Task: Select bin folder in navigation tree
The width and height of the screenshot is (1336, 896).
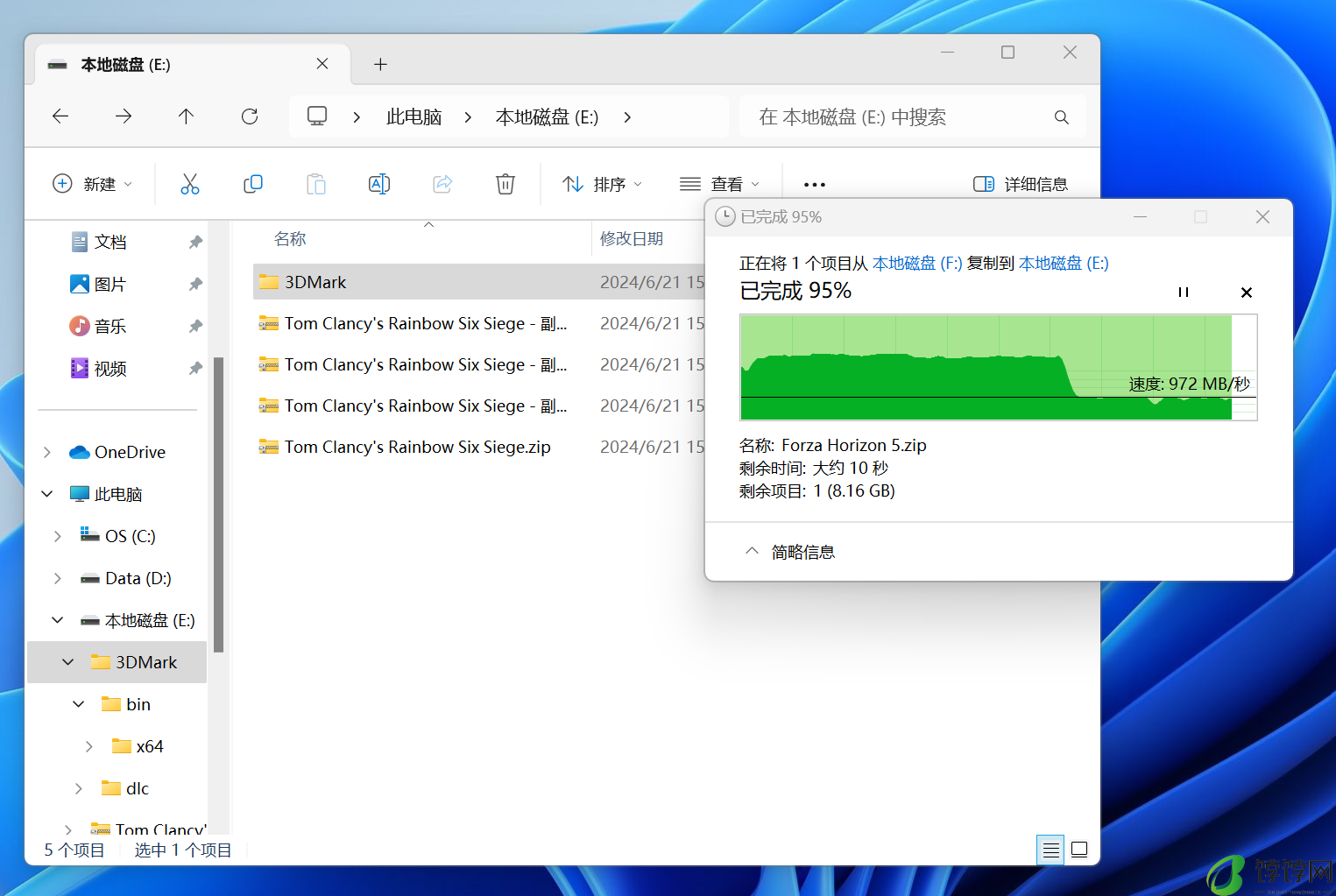Action: point(126,704)
